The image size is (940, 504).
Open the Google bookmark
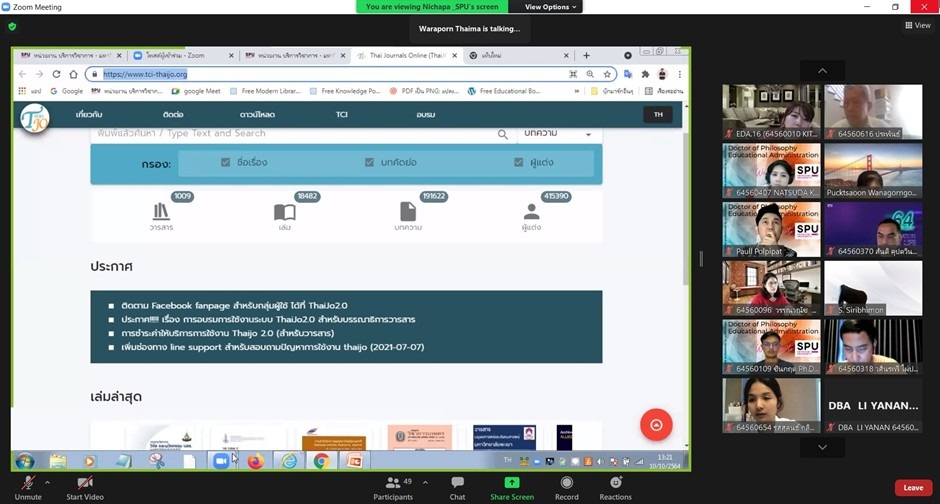coord(67,91)
